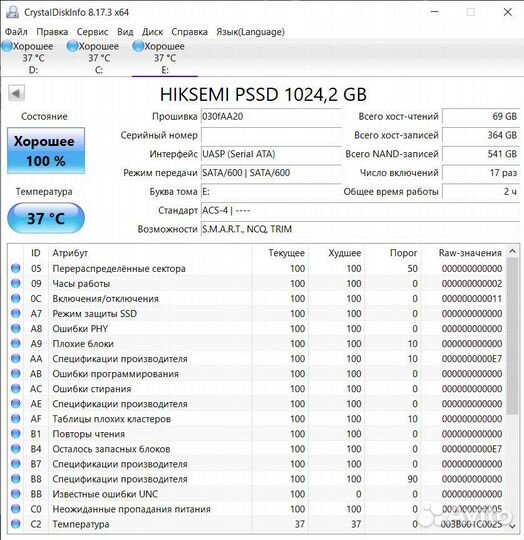This screenshot has height=540, width=524.
Task: Select the Режим защиты SSD attribute text
Action: click(x=94, y=314)
